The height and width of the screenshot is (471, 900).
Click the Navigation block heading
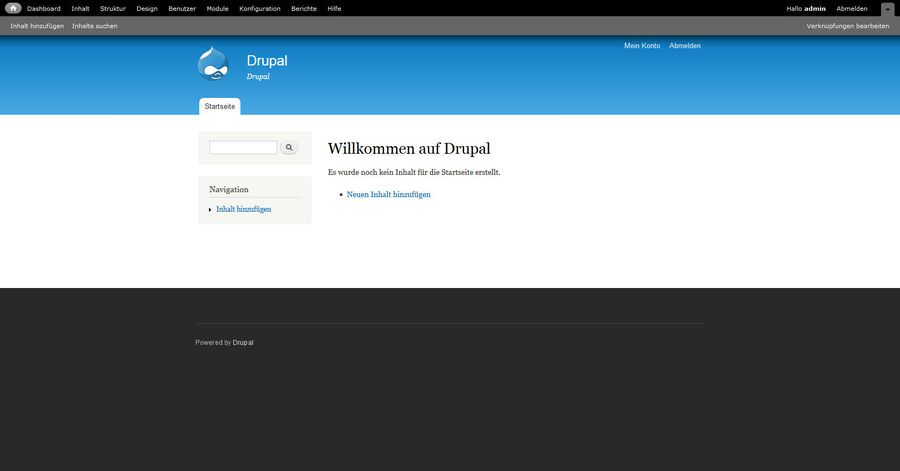coord(229,189)
